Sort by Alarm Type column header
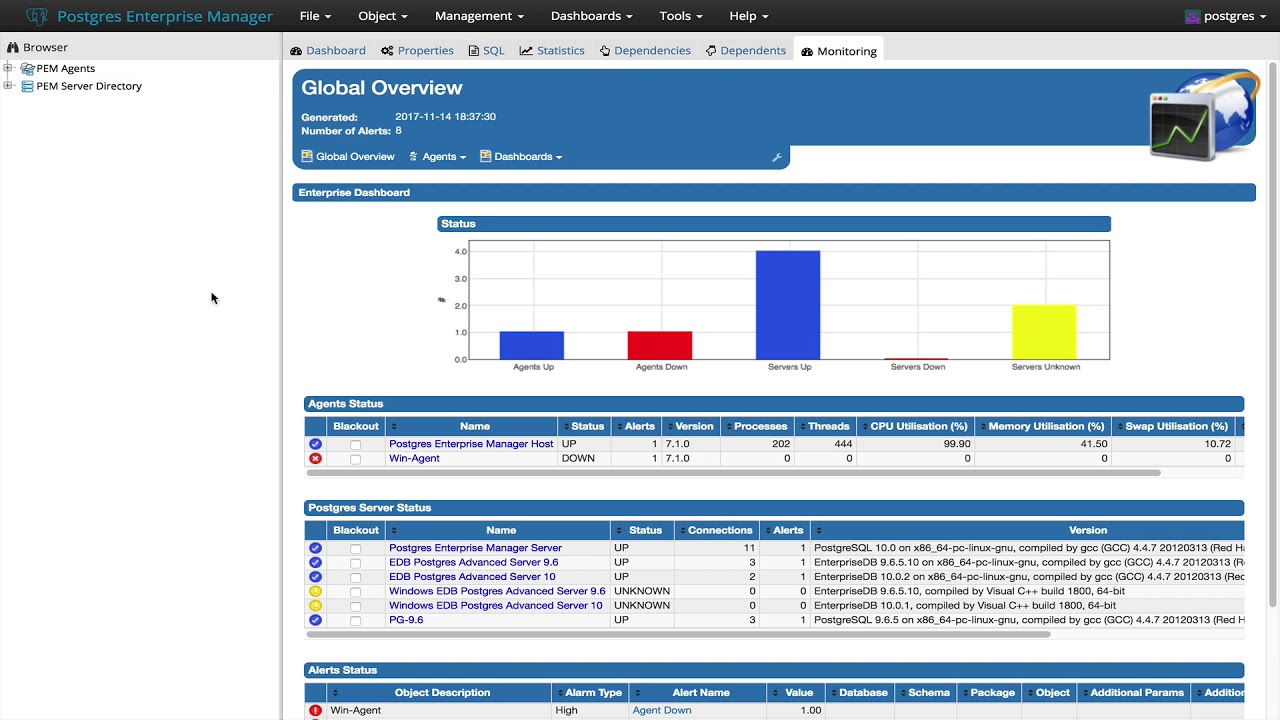1280x720 pixels. (590, 693)
